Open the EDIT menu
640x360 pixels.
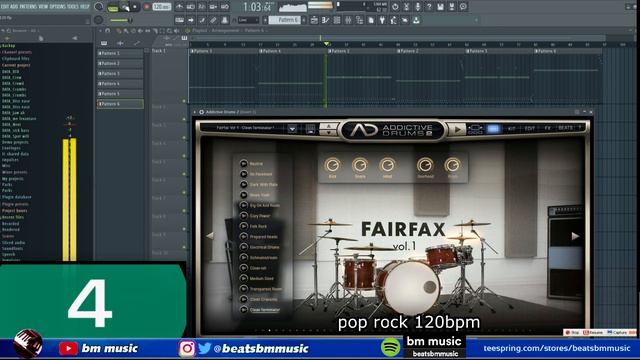pyautogui.click(x=4, y=7)
